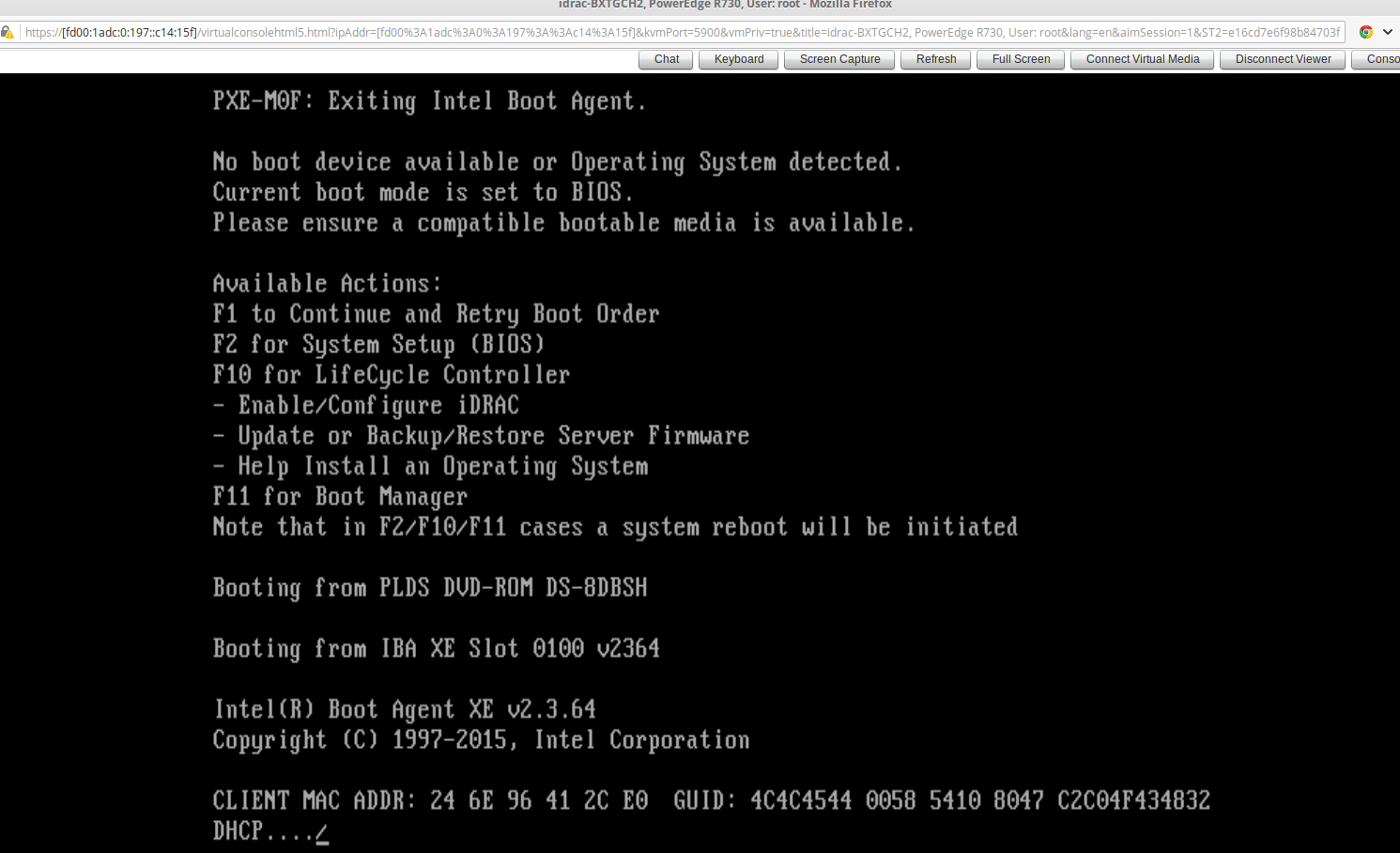Open the Chat window
Screen dimensions: 1400x853
click(667, 59)
